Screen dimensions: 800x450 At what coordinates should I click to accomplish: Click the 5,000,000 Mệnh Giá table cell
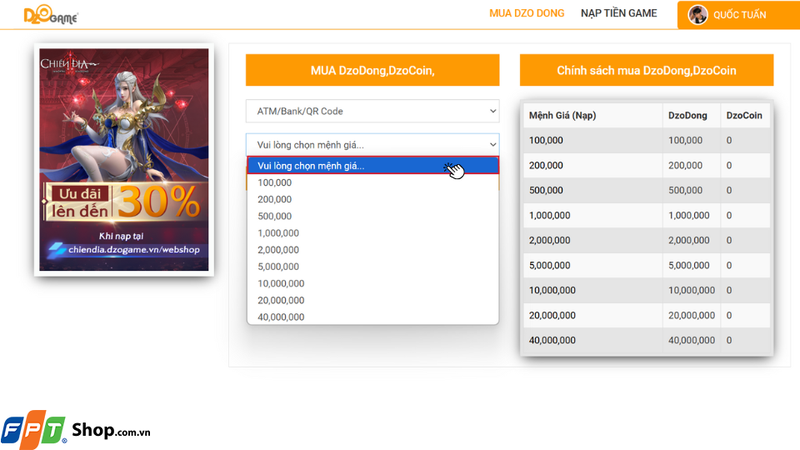593,265
